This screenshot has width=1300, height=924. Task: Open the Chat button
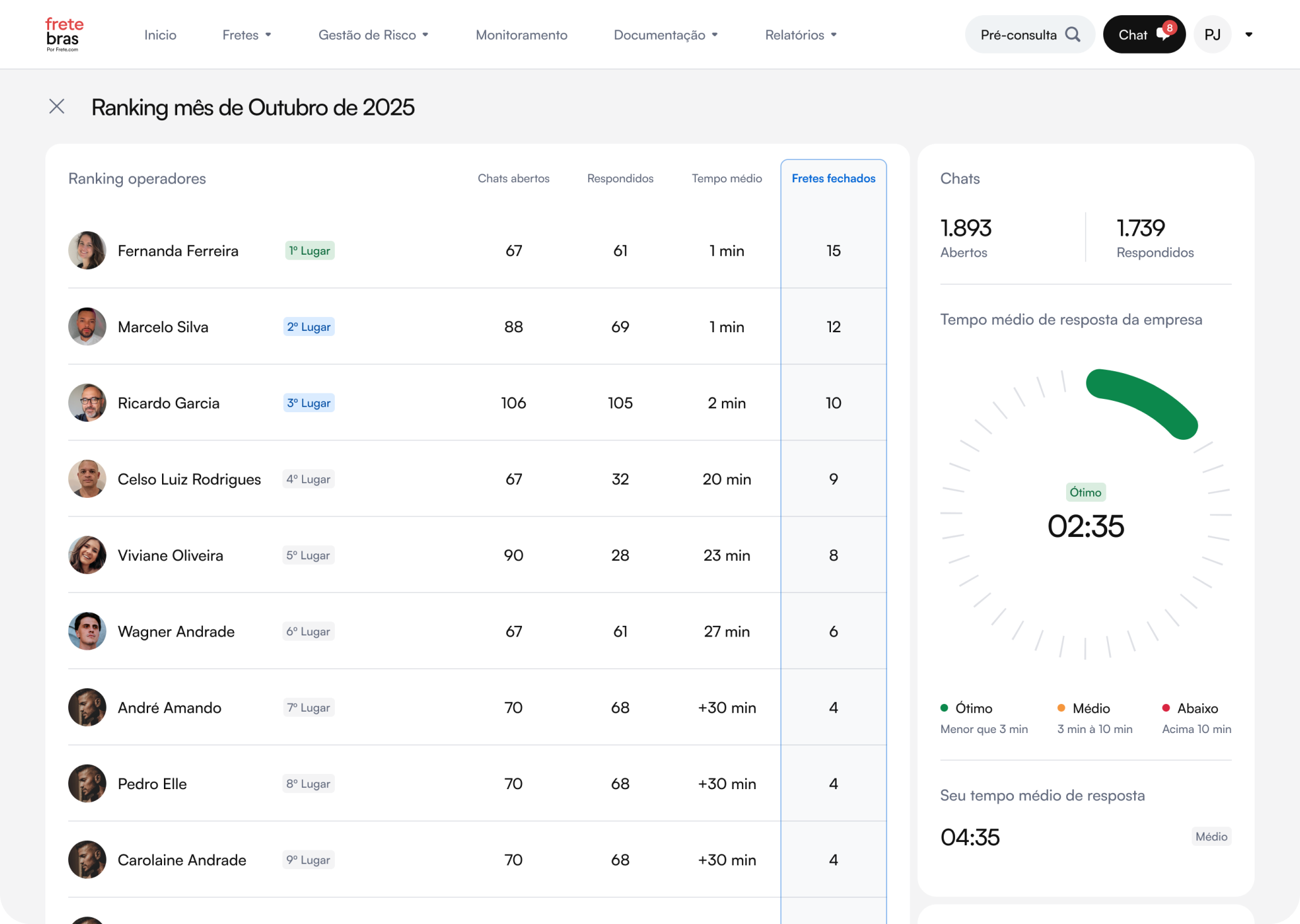coord(1144,35)
